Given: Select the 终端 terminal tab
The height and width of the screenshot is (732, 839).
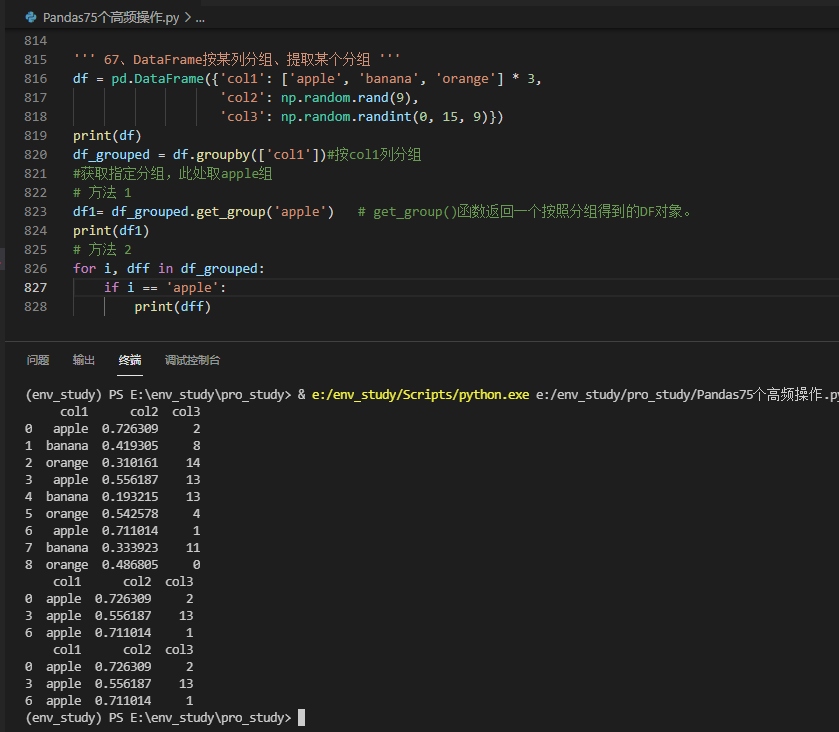Looking at the screenshot, I should tap(130, 360).
